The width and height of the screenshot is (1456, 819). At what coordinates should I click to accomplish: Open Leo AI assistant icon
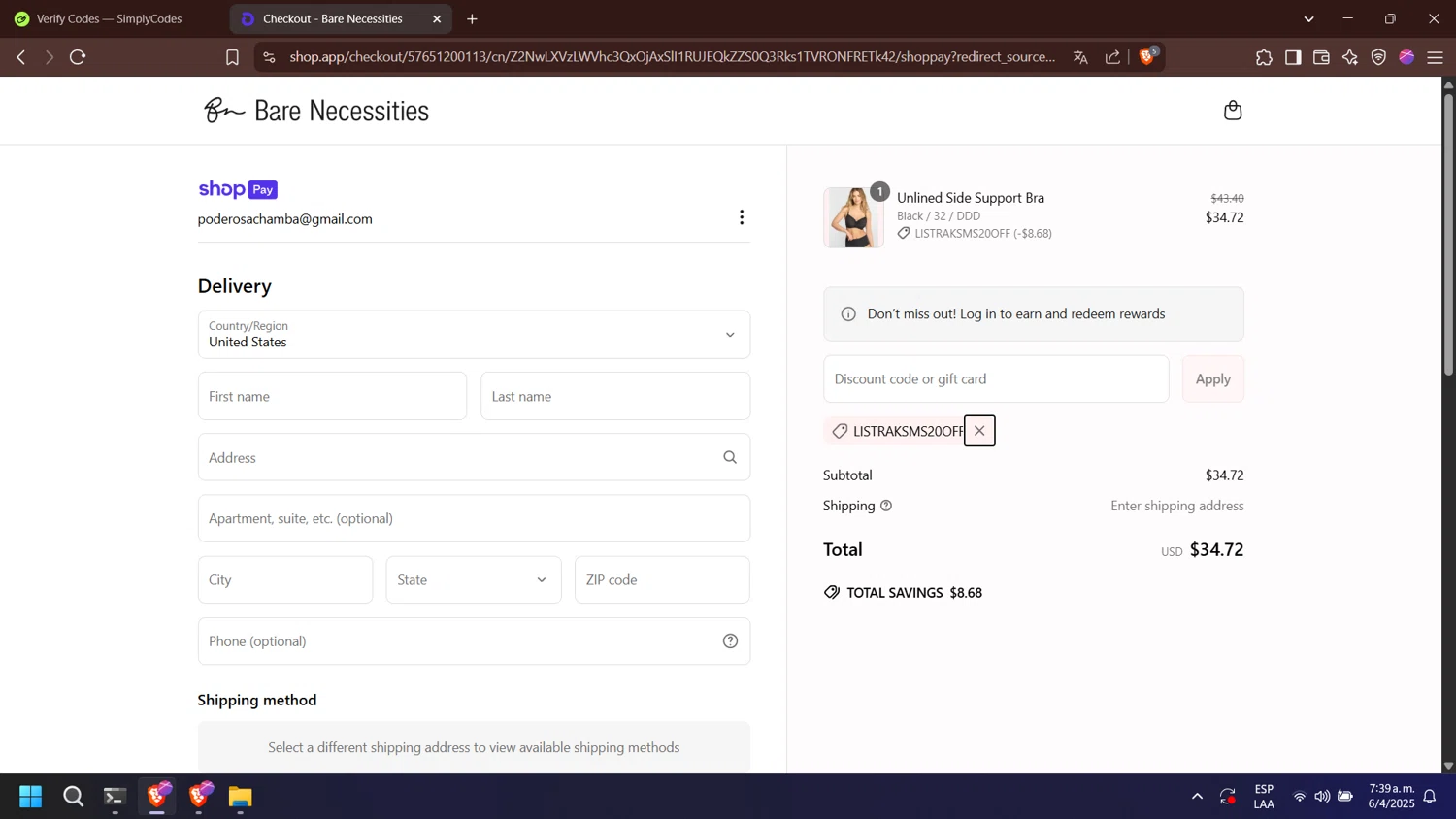tap(1350, 57)
